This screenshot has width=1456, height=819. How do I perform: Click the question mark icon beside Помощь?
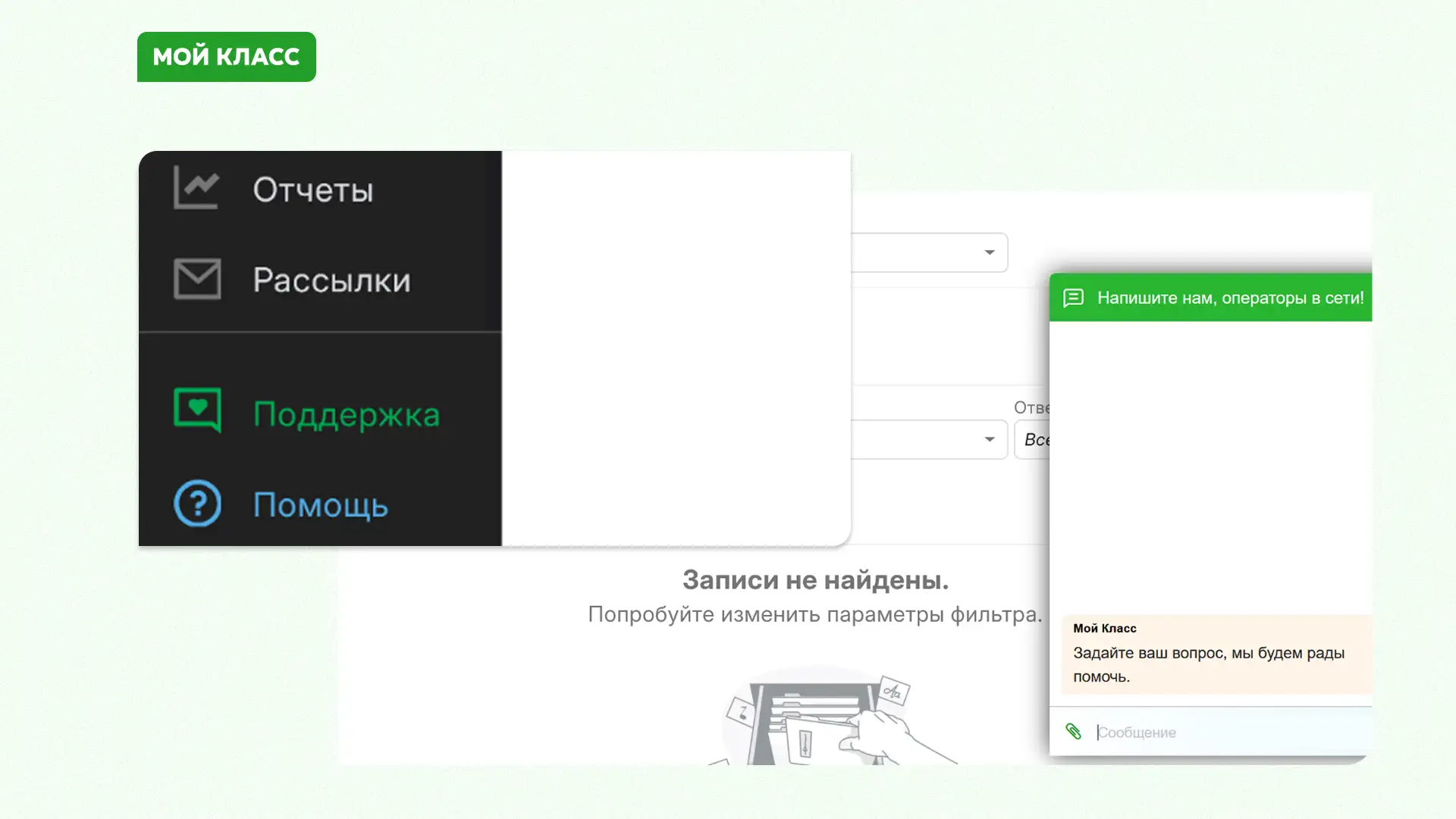[x=196, y=503]
